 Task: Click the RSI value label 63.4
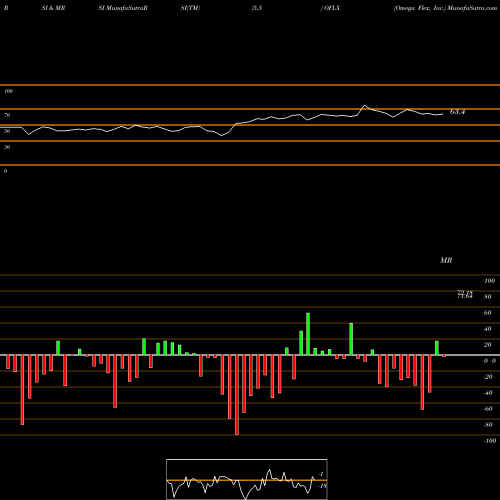457,112
